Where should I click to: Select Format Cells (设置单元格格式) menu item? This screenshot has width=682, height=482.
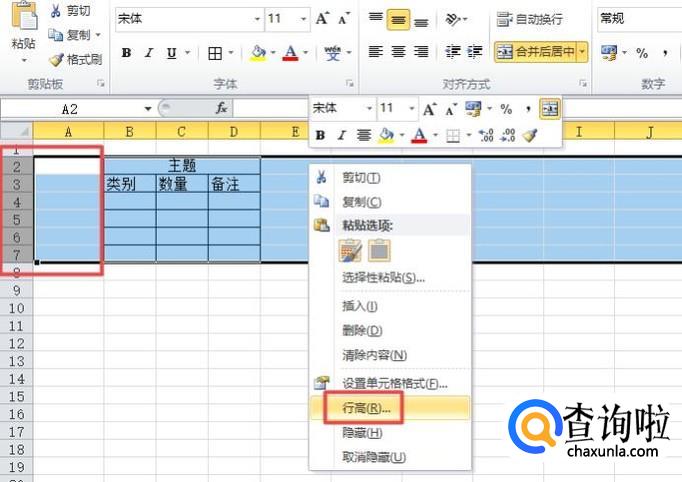click(394, 383)
